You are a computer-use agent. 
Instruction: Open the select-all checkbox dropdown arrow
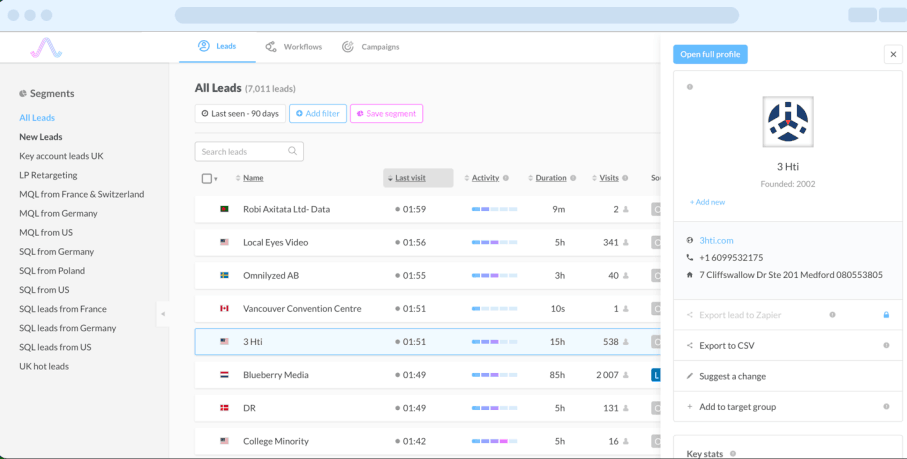click(x=216, y=179)
